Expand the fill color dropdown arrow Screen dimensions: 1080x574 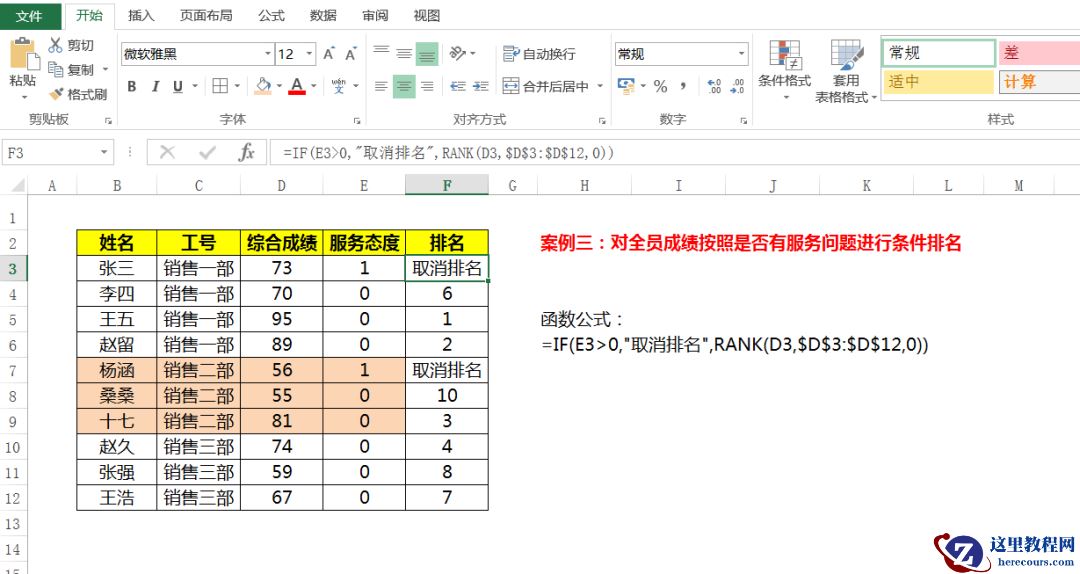pos(279,86)
